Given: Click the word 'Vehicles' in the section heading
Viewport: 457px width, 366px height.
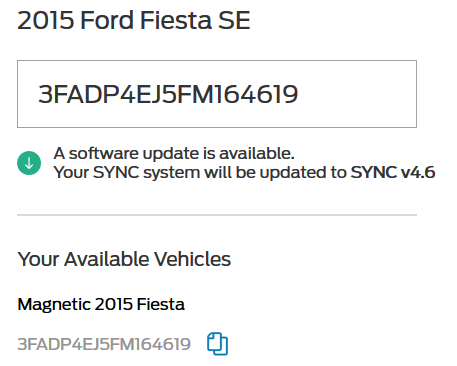Looking at the screenshot, I should pyautogui.click(x=192, y=259).
